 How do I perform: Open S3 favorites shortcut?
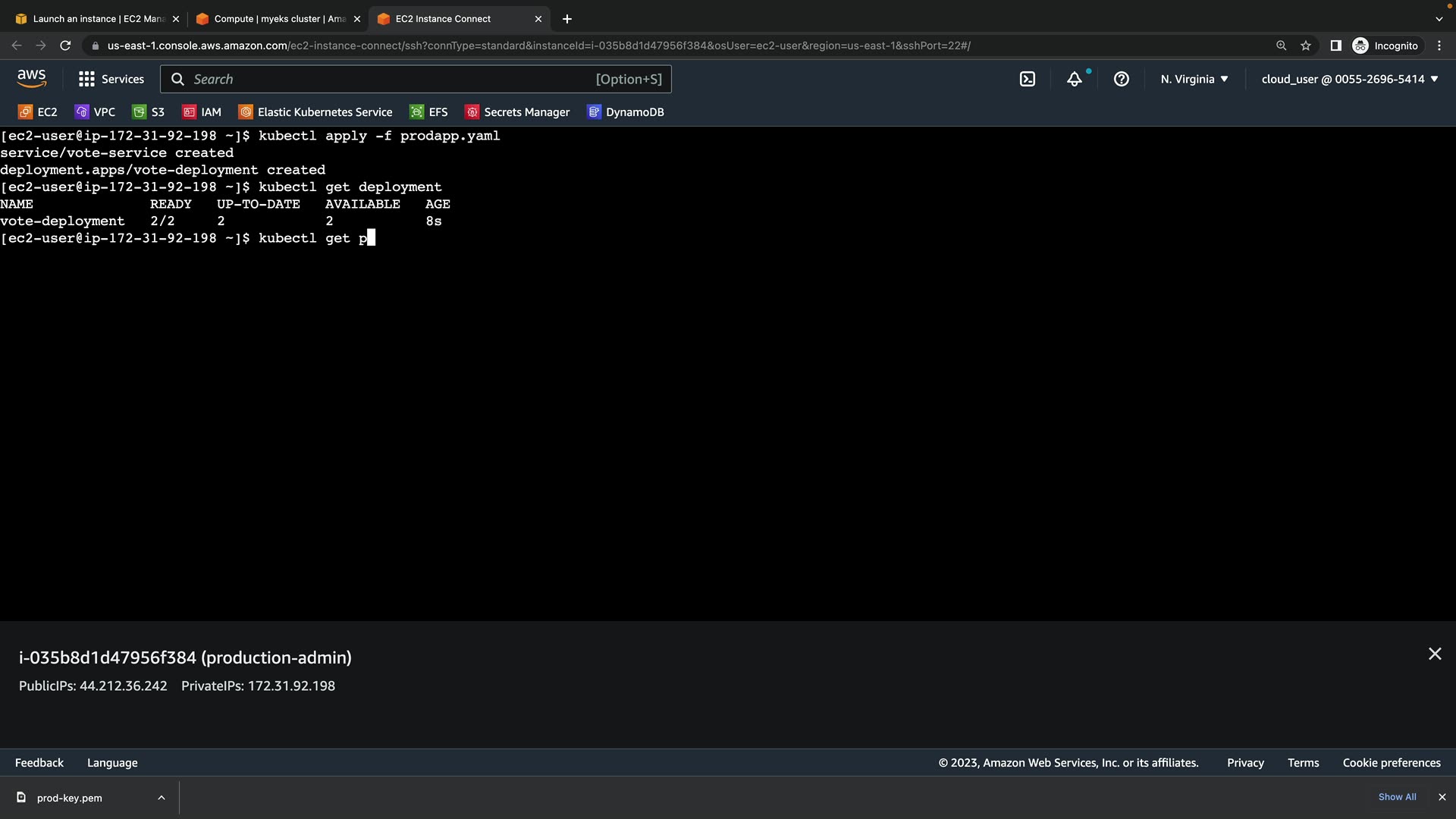tap(149, 112)
